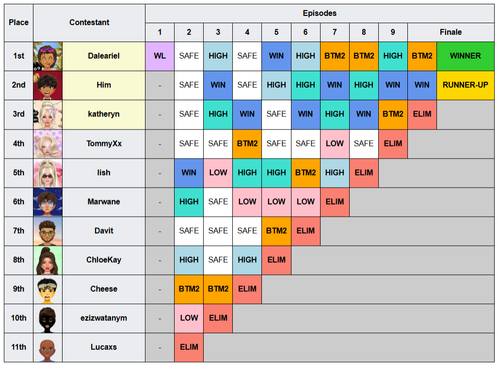Click Daleariel's avatar with pink sunglasses
The image size is (500, 367).
coord(48,56)
